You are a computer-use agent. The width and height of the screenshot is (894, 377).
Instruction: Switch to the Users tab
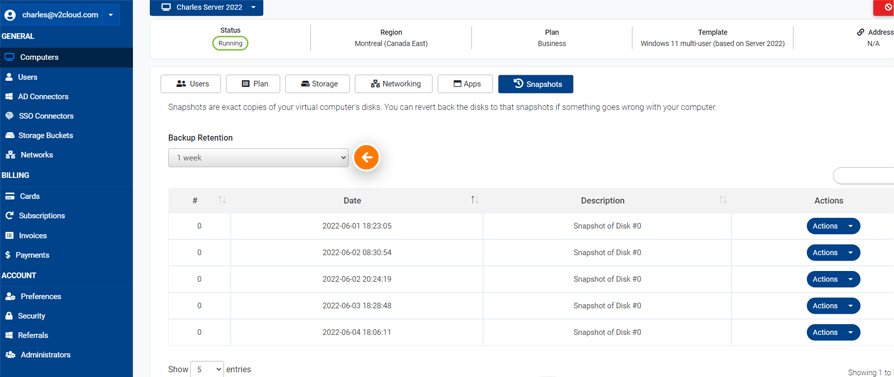click(x=191, y=84)
